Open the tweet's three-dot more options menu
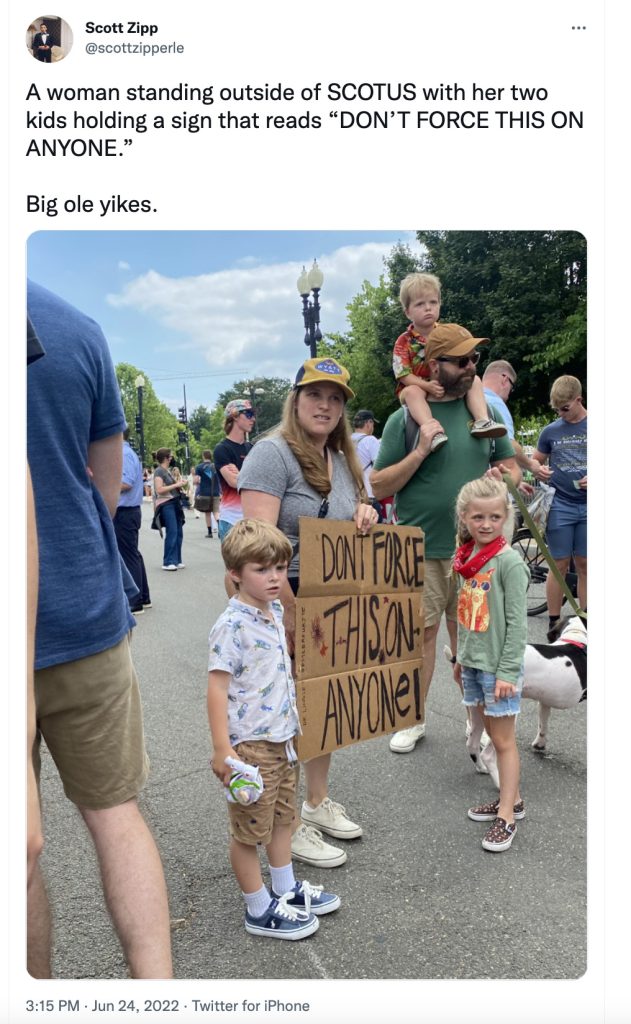Viewport: 631px width, 1024px height. click(578, 28)
